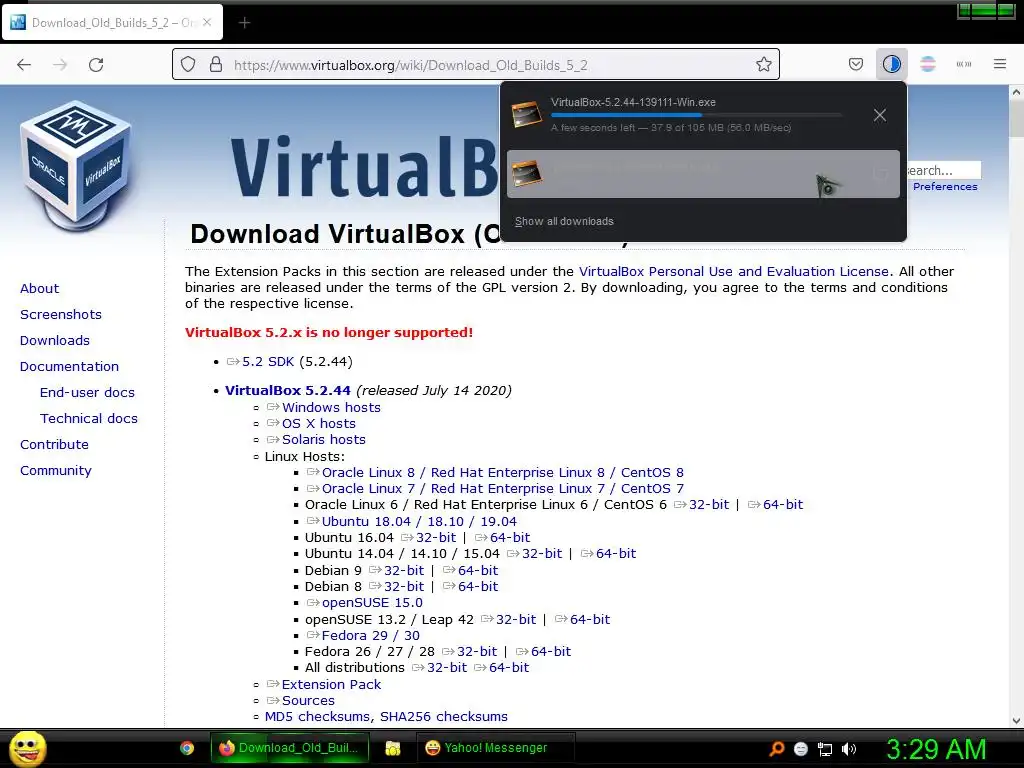Open the VirtualBox Personal Use and Evaluation License

[x=733, y=272]
